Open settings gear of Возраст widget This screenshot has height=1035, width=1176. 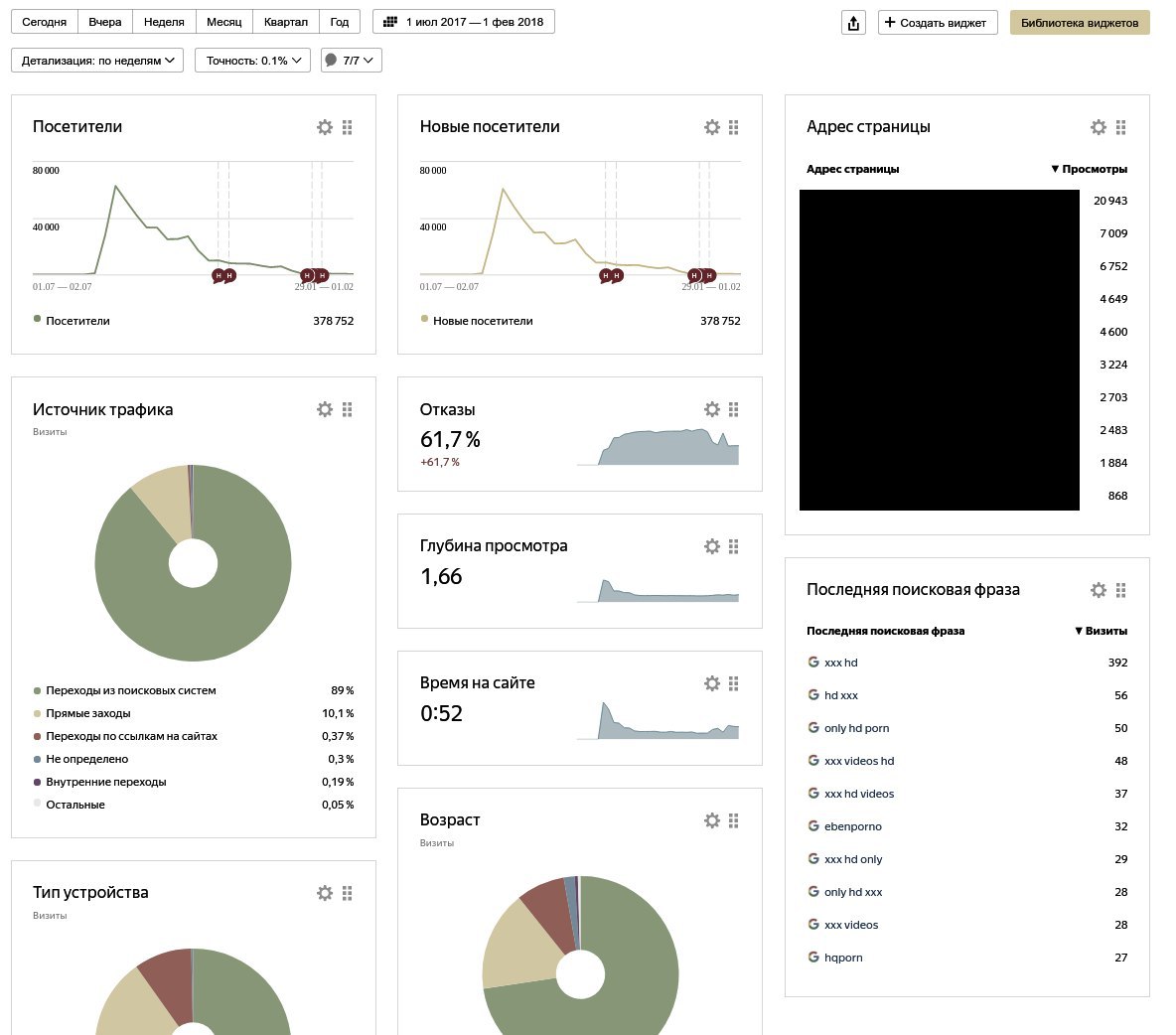tap(712, 820)
